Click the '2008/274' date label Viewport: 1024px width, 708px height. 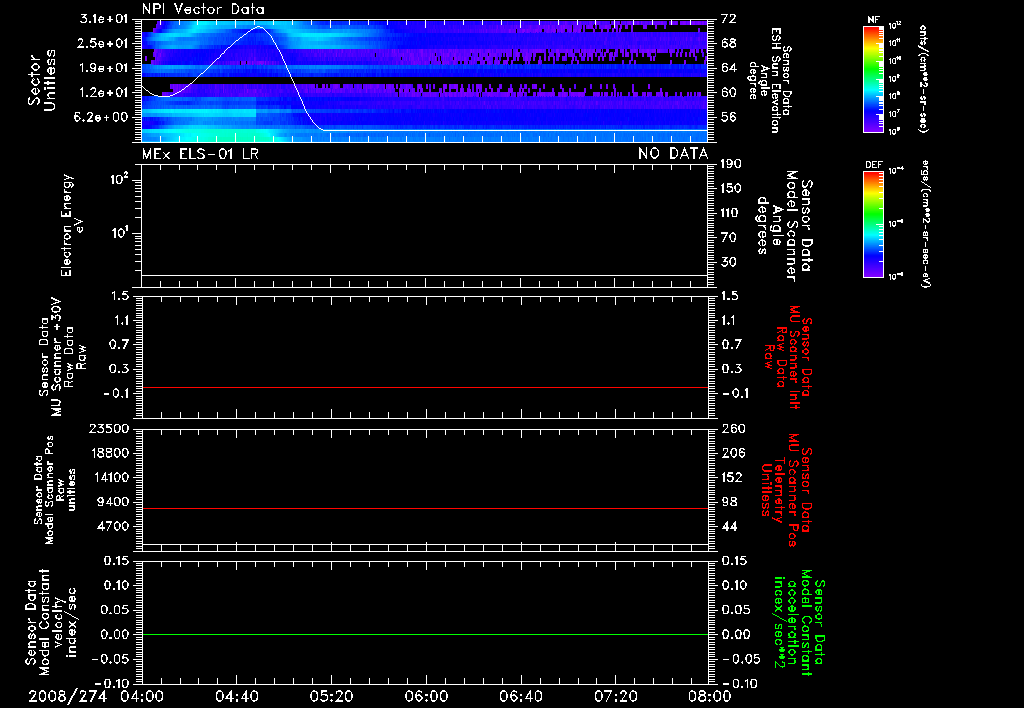(67, 696)
